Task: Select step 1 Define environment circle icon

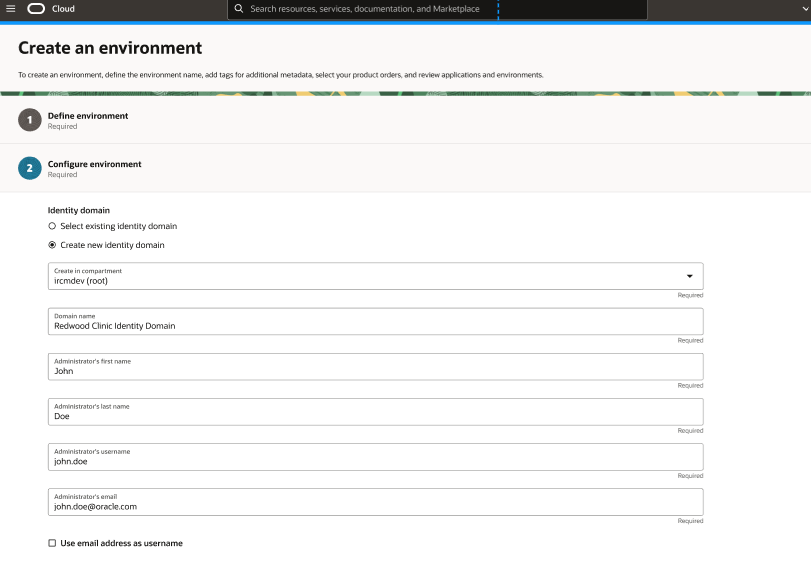Action: (x=29, y=120)
